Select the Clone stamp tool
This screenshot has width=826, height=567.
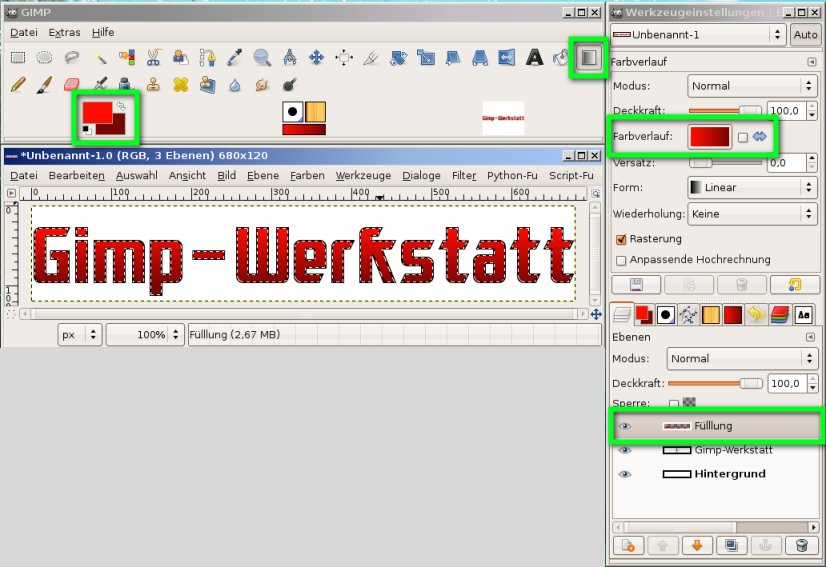[153, 84]
